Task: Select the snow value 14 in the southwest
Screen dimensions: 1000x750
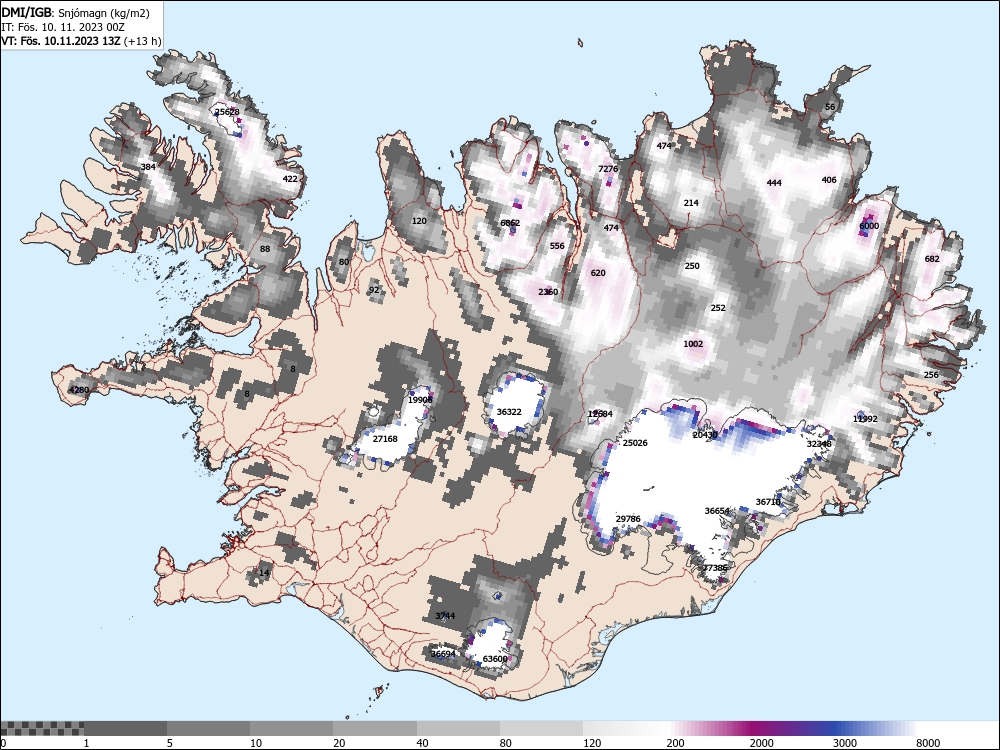Action: (264, 573)
